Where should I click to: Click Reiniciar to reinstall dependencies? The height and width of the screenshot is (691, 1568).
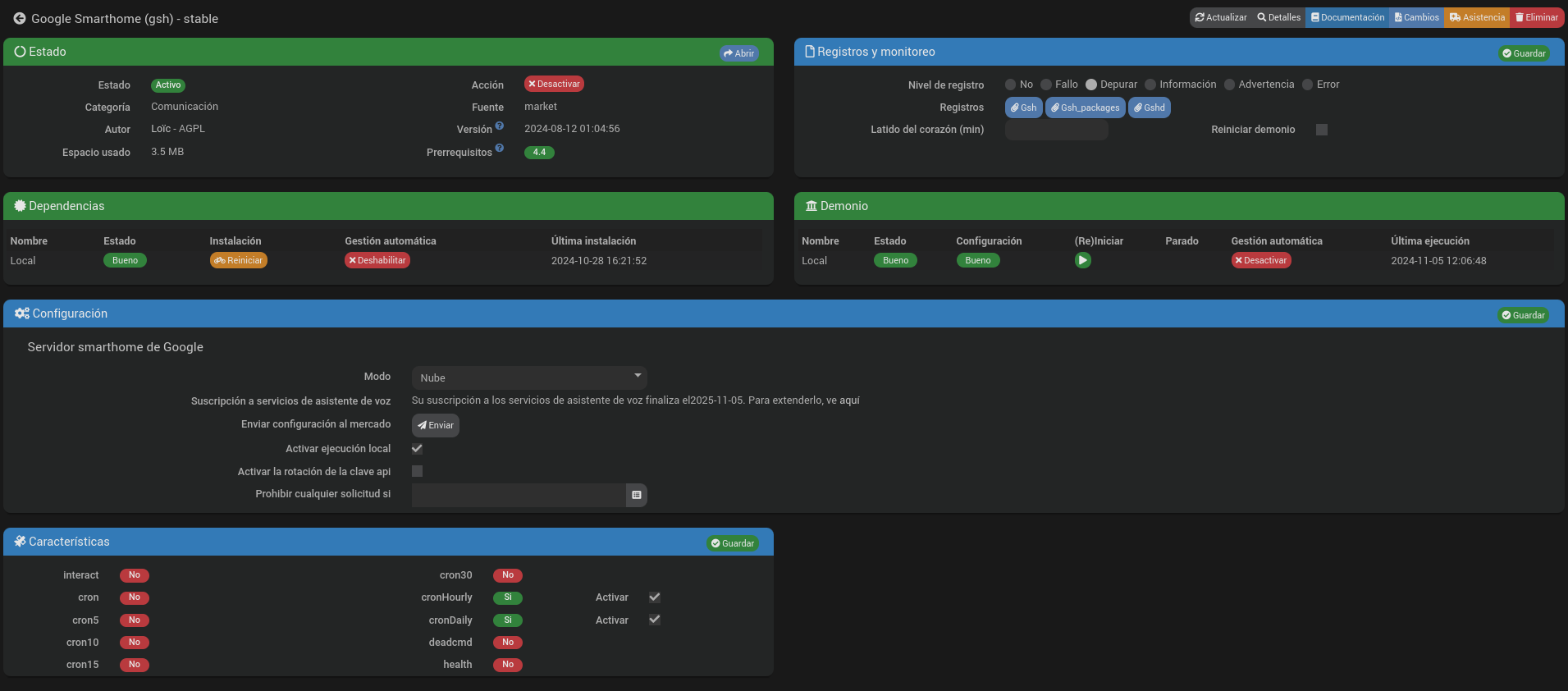(239, 260)
